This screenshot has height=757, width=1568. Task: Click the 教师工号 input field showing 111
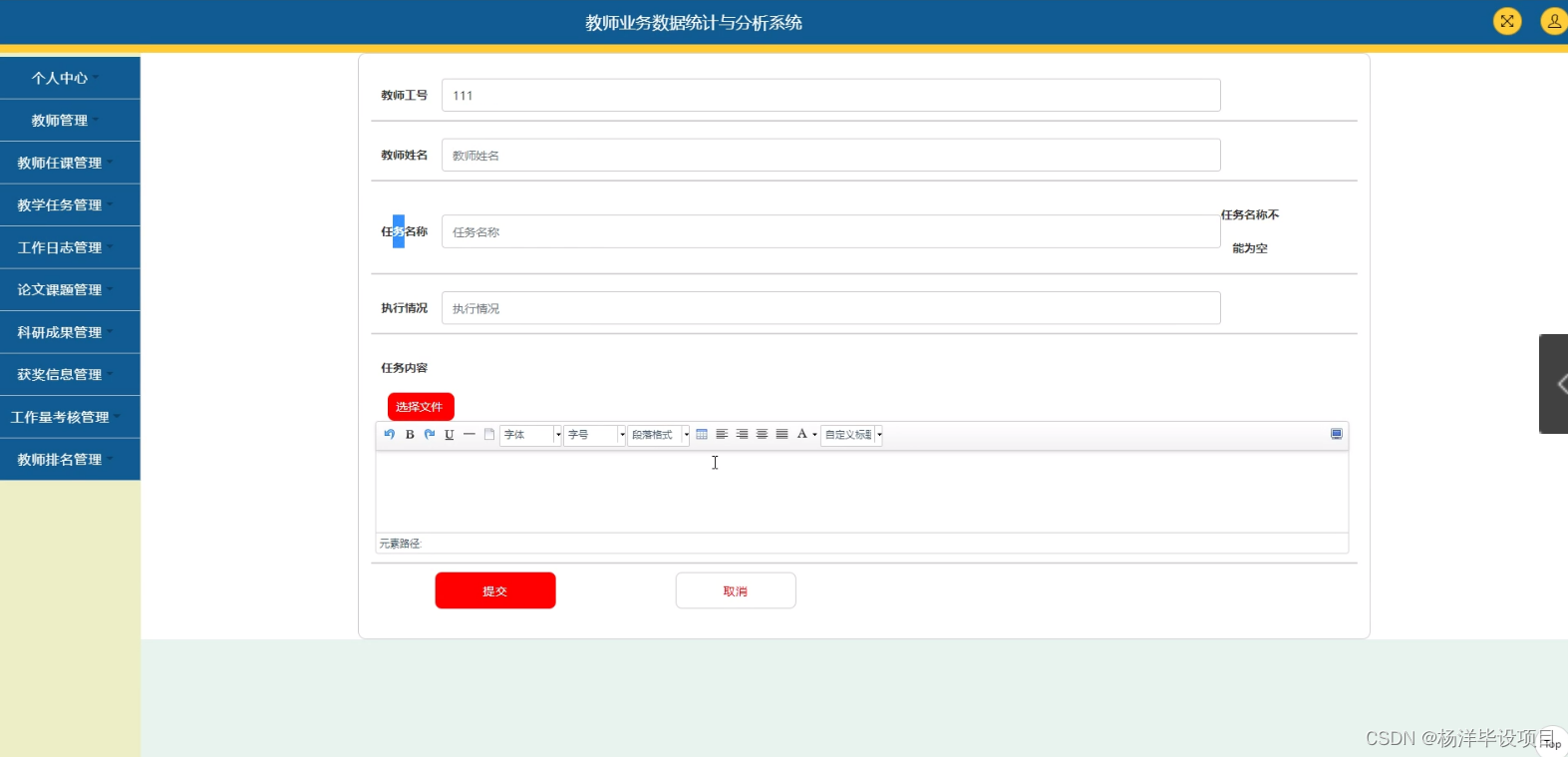tap(831, 95)
